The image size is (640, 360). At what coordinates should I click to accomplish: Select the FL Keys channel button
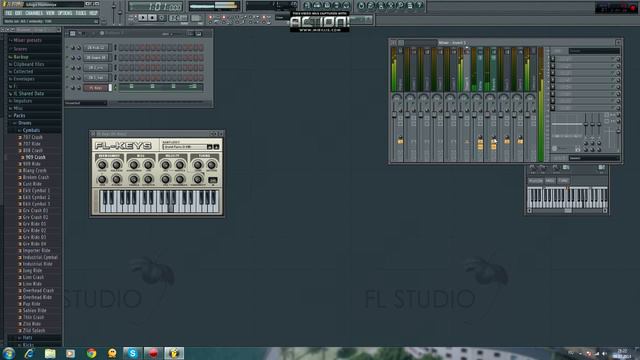coord(96,88)
